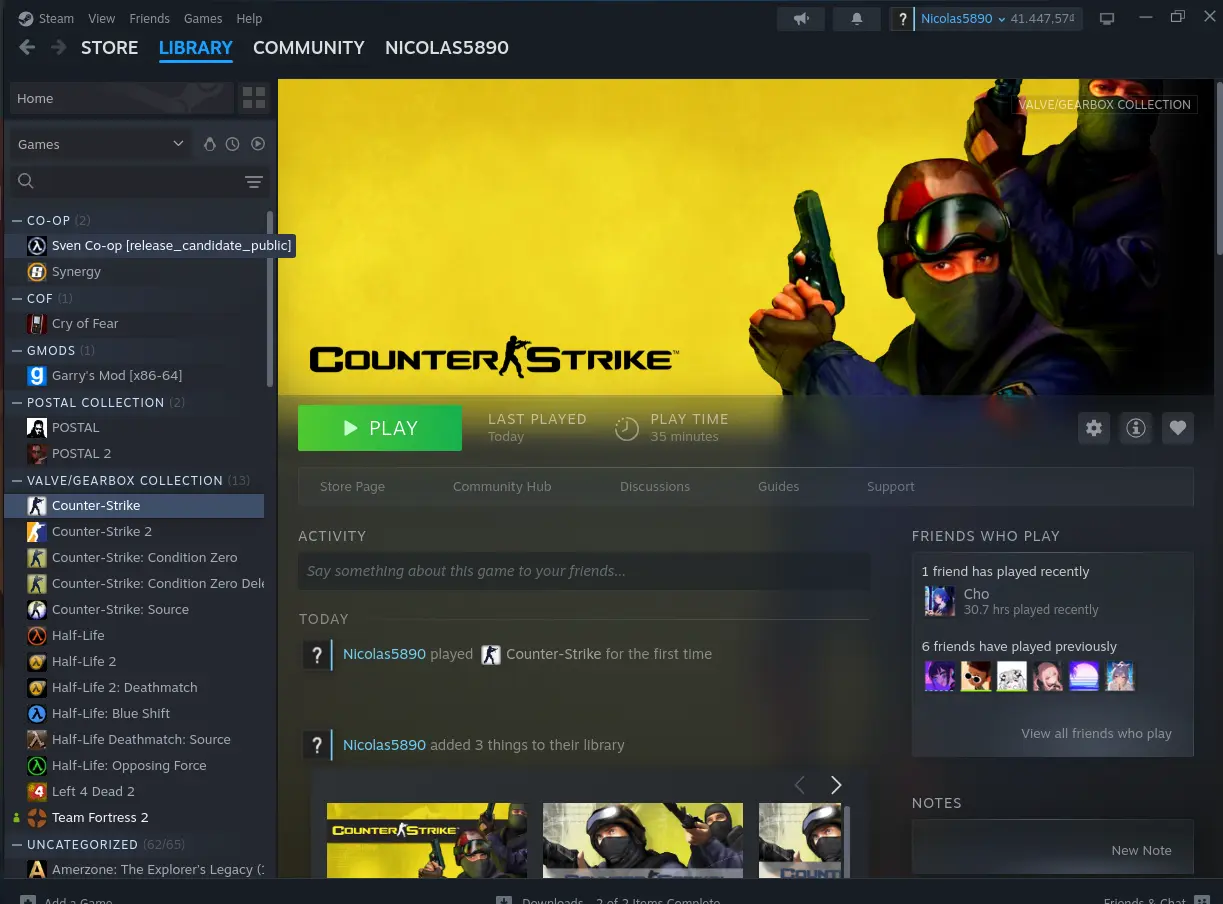Open advanced filter options icon
This screenshot has height=904, width=1223.
pyautogui.click(x=254, y=181)
